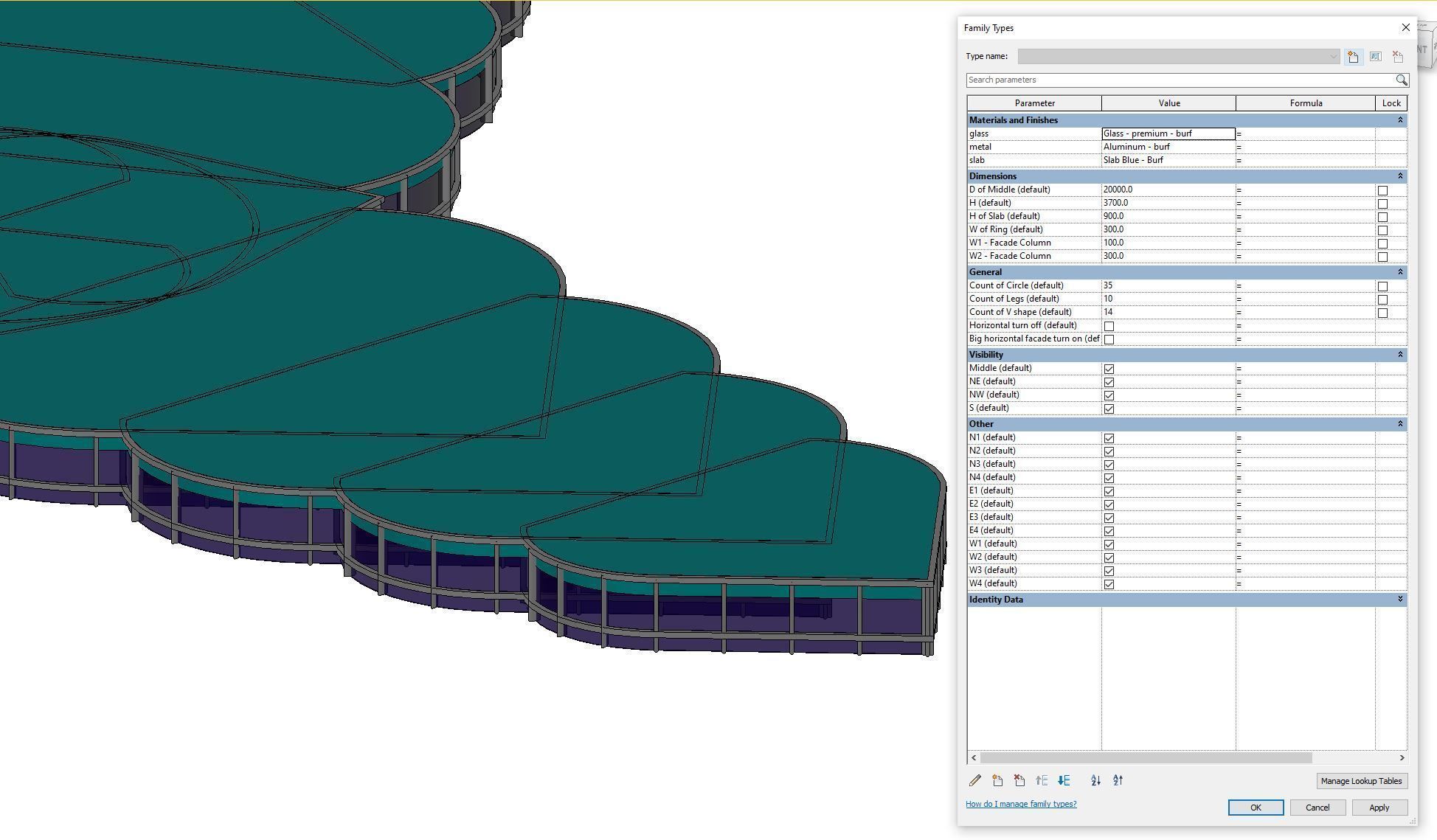Viewport: 1437px width, 840px height.
Task: Move parameter down with arrow icon
Action: (1064, 780)
